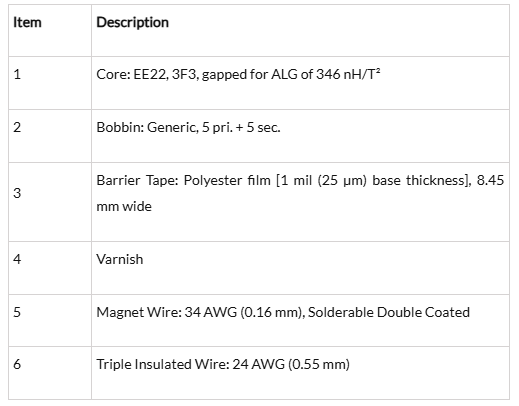Select the Varnish description cell
519x406 pixels.
(x=300, y=268)
